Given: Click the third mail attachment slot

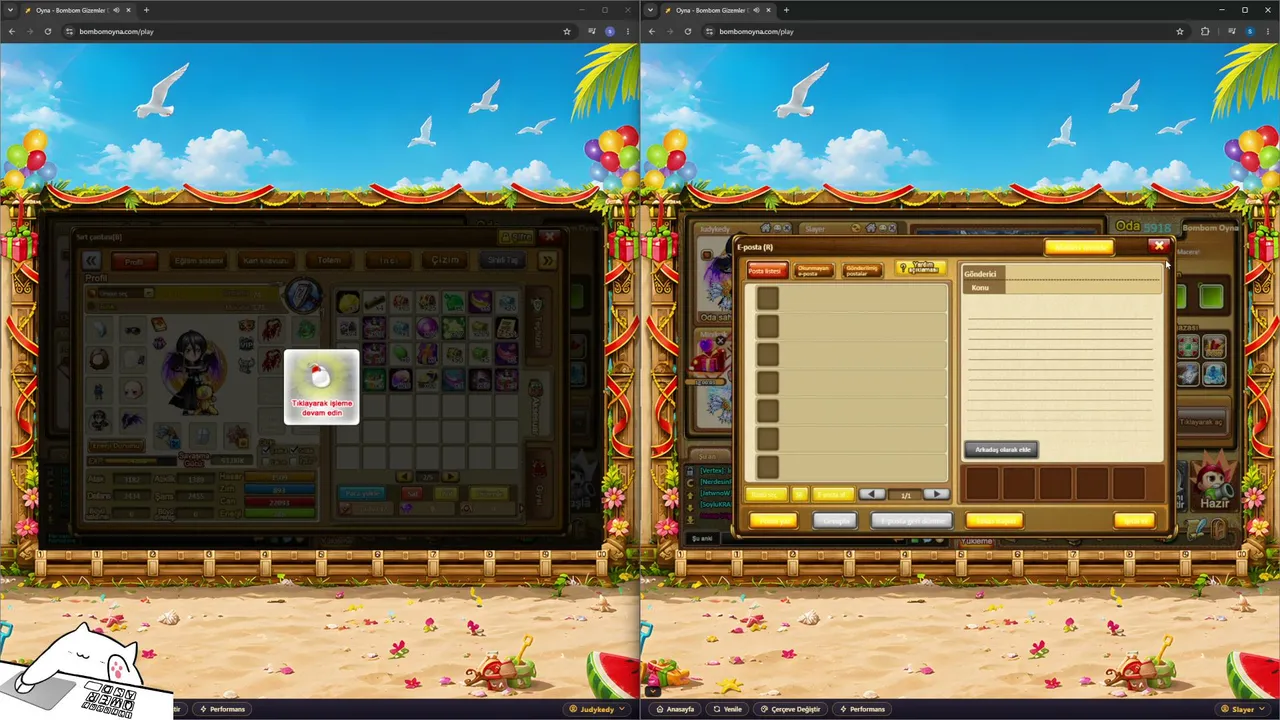Looking at the screenshot, I should (1056, 483).
